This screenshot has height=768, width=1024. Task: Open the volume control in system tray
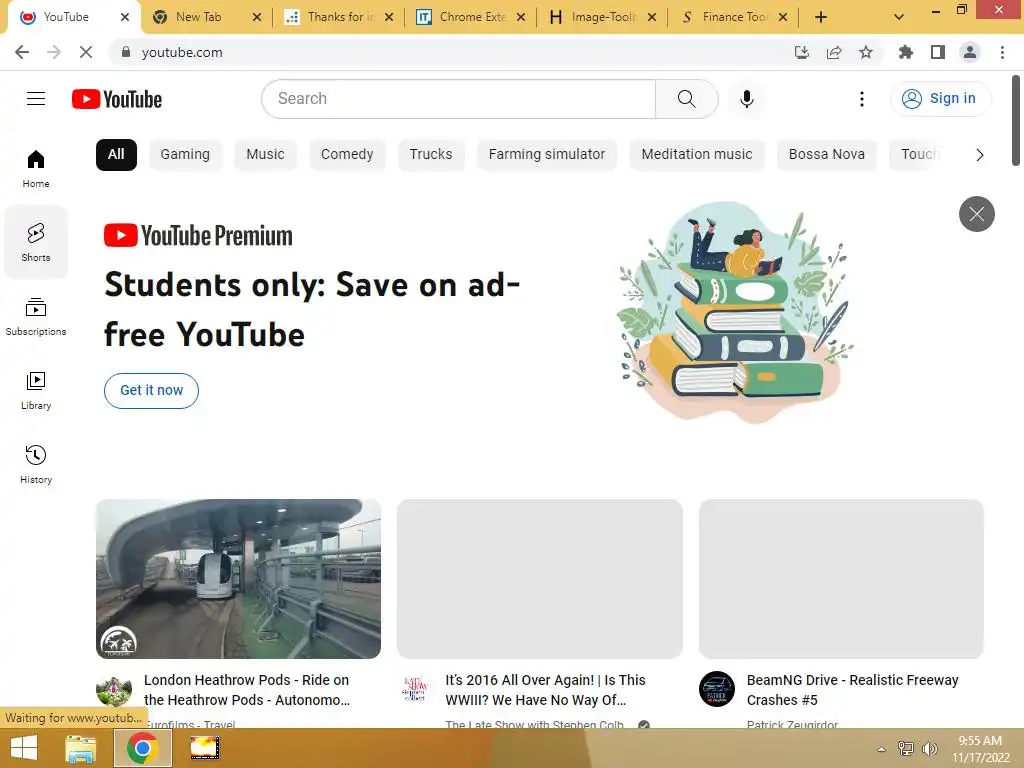929,748
